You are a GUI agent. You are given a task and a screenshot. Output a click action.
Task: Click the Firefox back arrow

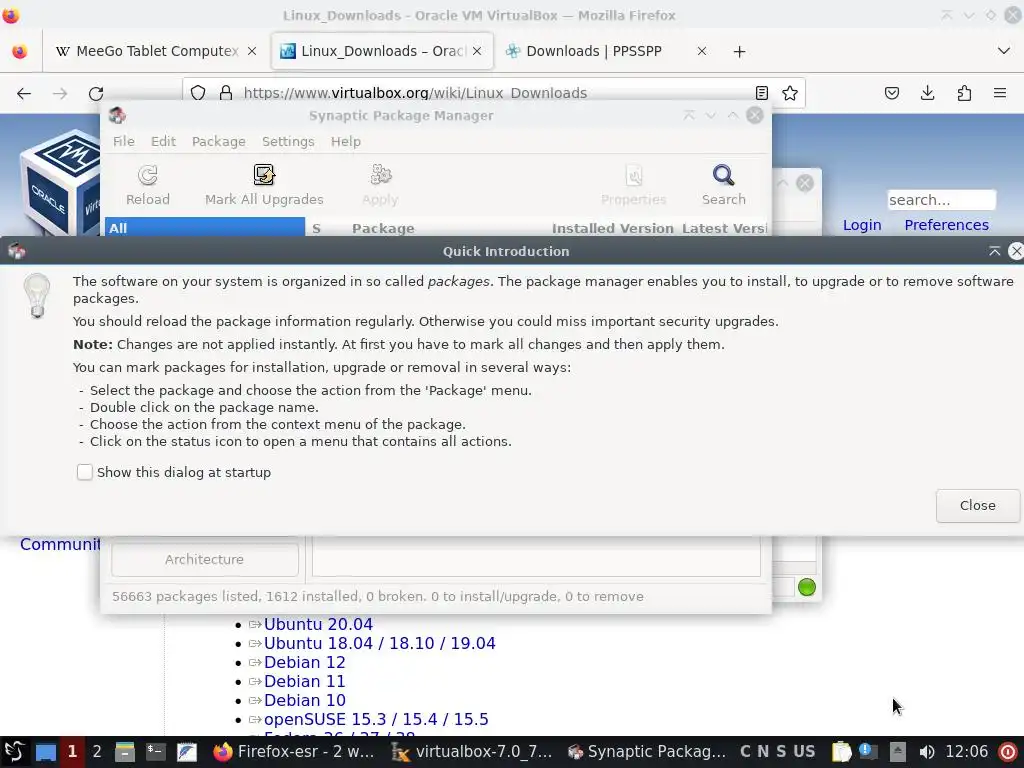pyautogui.click(x=24, y=93)
